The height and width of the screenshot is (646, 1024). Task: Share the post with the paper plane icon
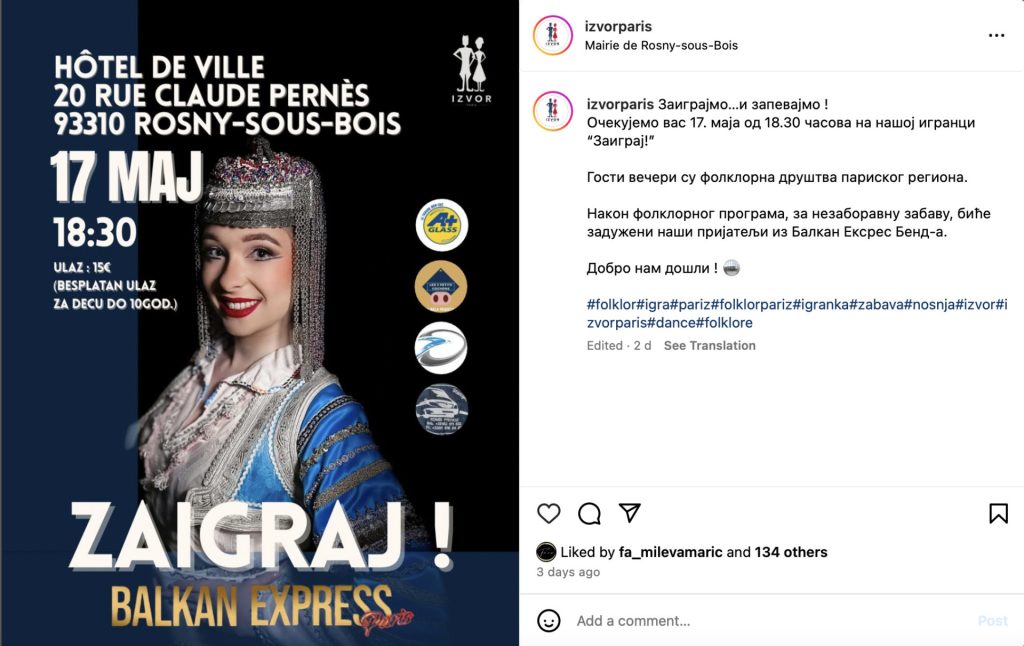pos(630,513)
